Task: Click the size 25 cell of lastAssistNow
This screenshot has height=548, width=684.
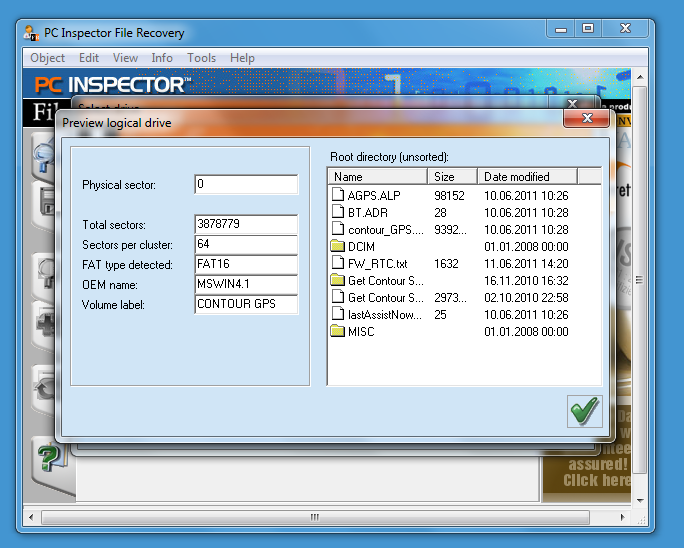Action: tap(440, 315)
